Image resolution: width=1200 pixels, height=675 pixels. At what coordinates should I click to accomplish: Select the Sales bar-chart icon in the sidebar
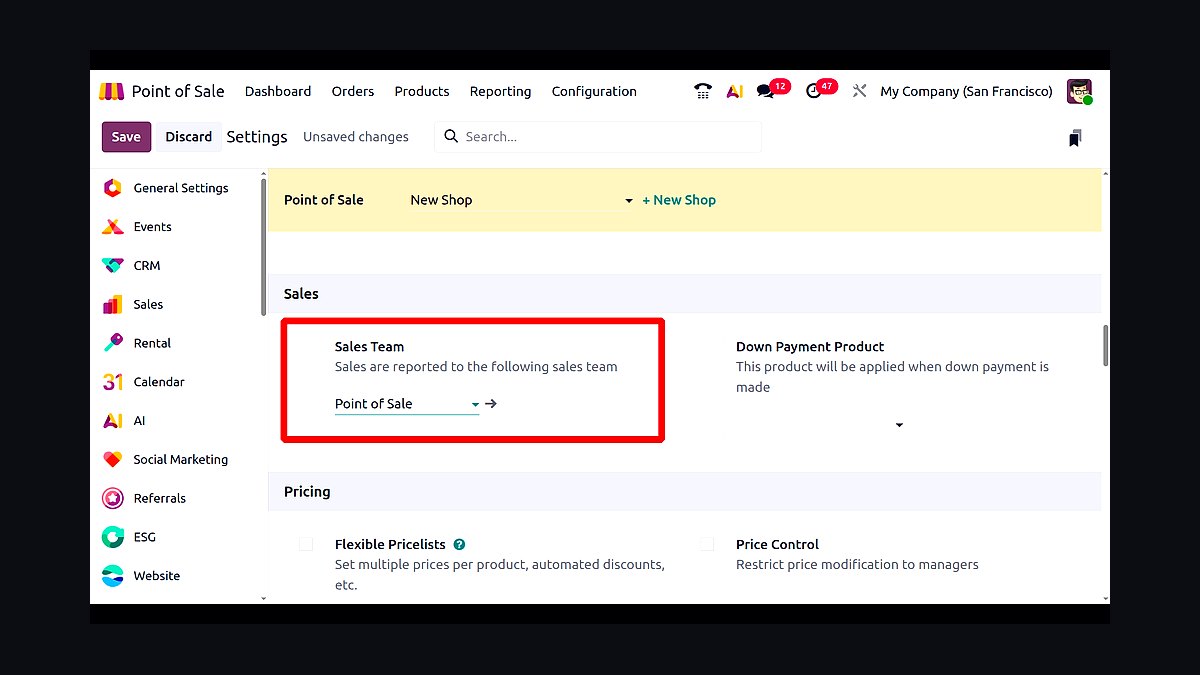[x=113, y=304]
